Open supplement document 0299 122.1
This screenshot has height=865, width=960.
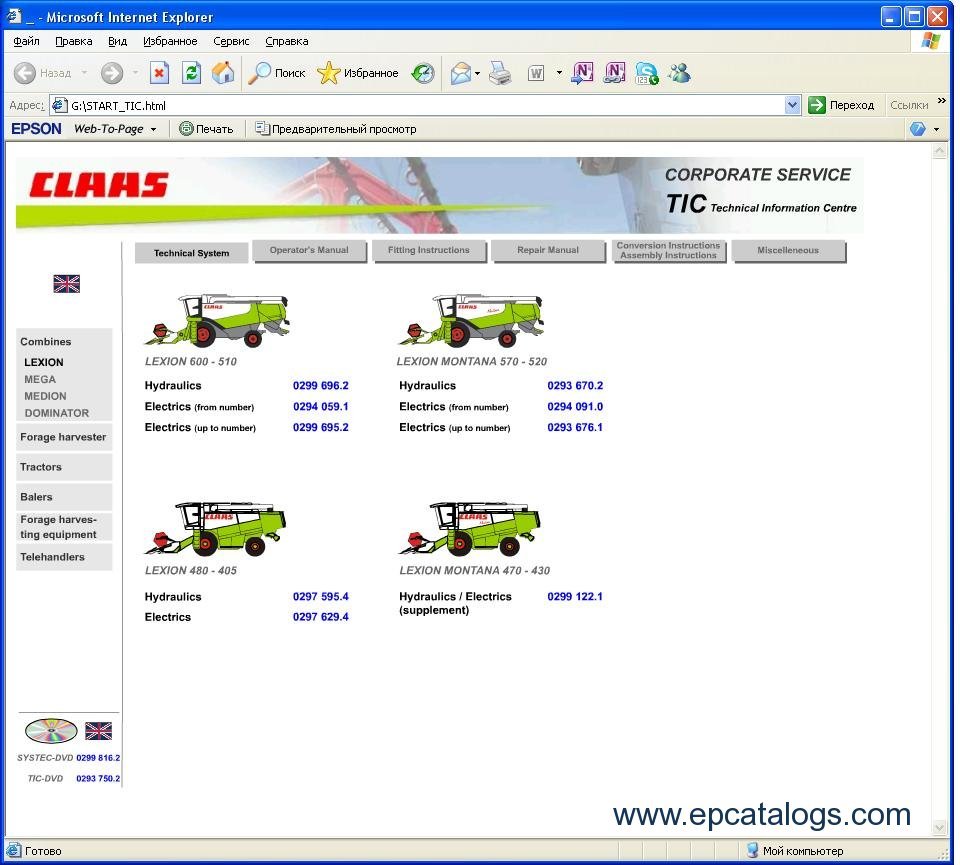coord(575,596)
